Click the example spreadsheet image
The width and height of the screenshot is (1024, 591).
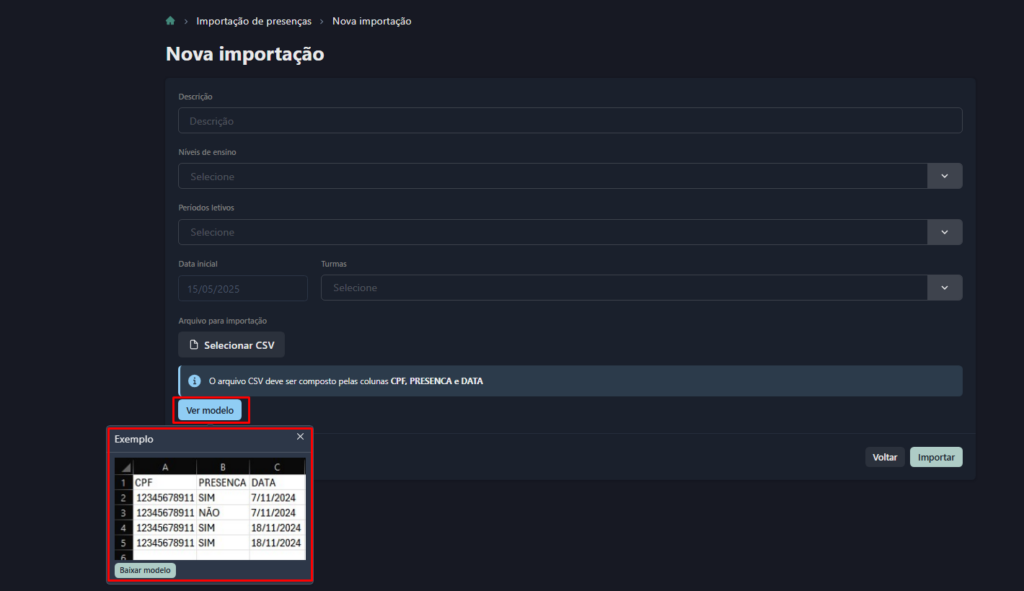pyautogui.click(x=210, y=508)
